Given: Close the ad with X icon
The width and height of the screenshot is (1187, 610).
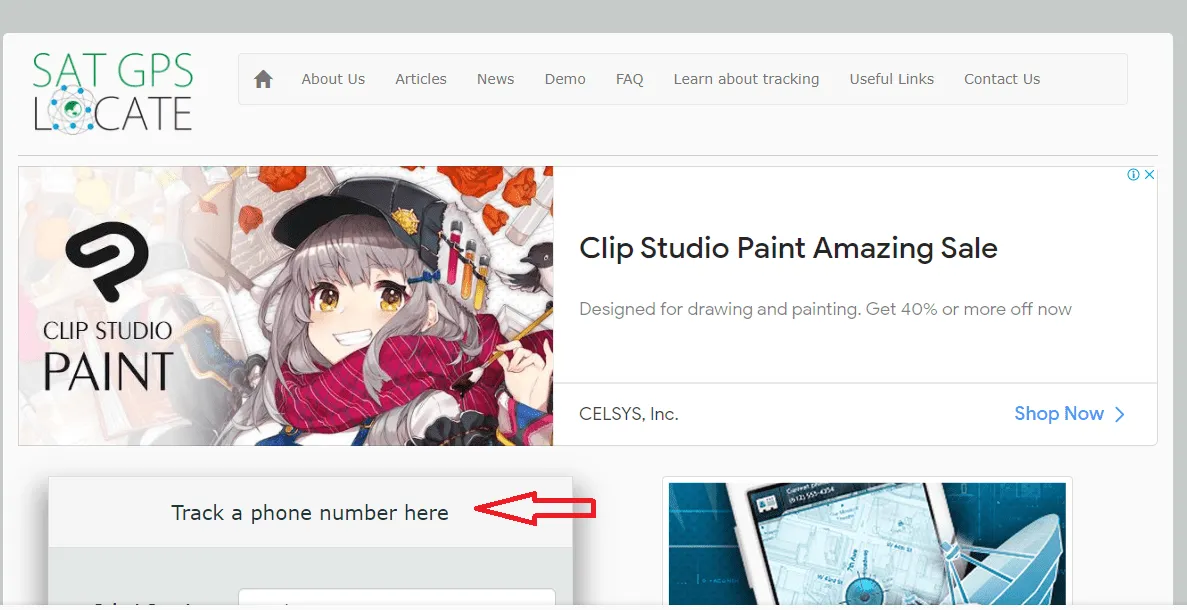Looking at the screenshot, I should pos(1149,175).
